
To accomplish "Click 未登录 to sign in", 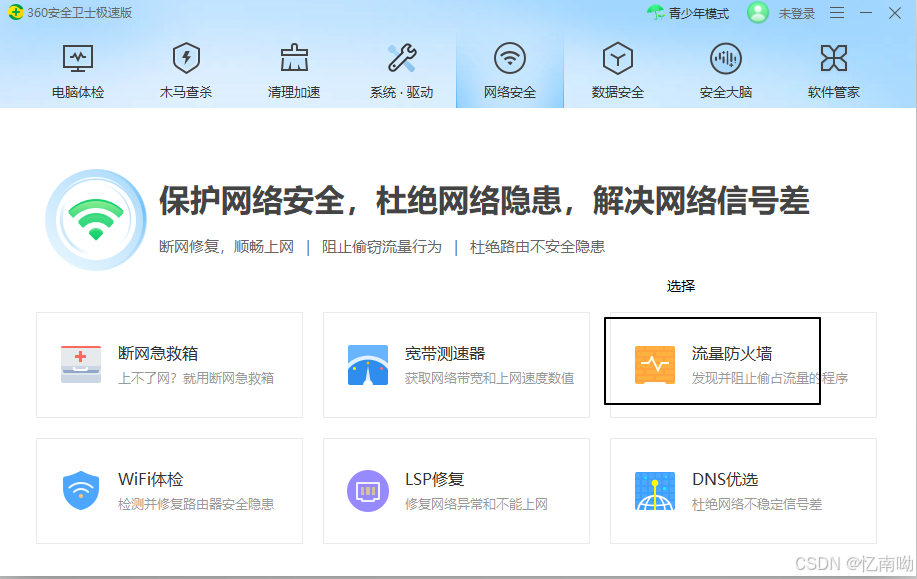I will (797, 13).
